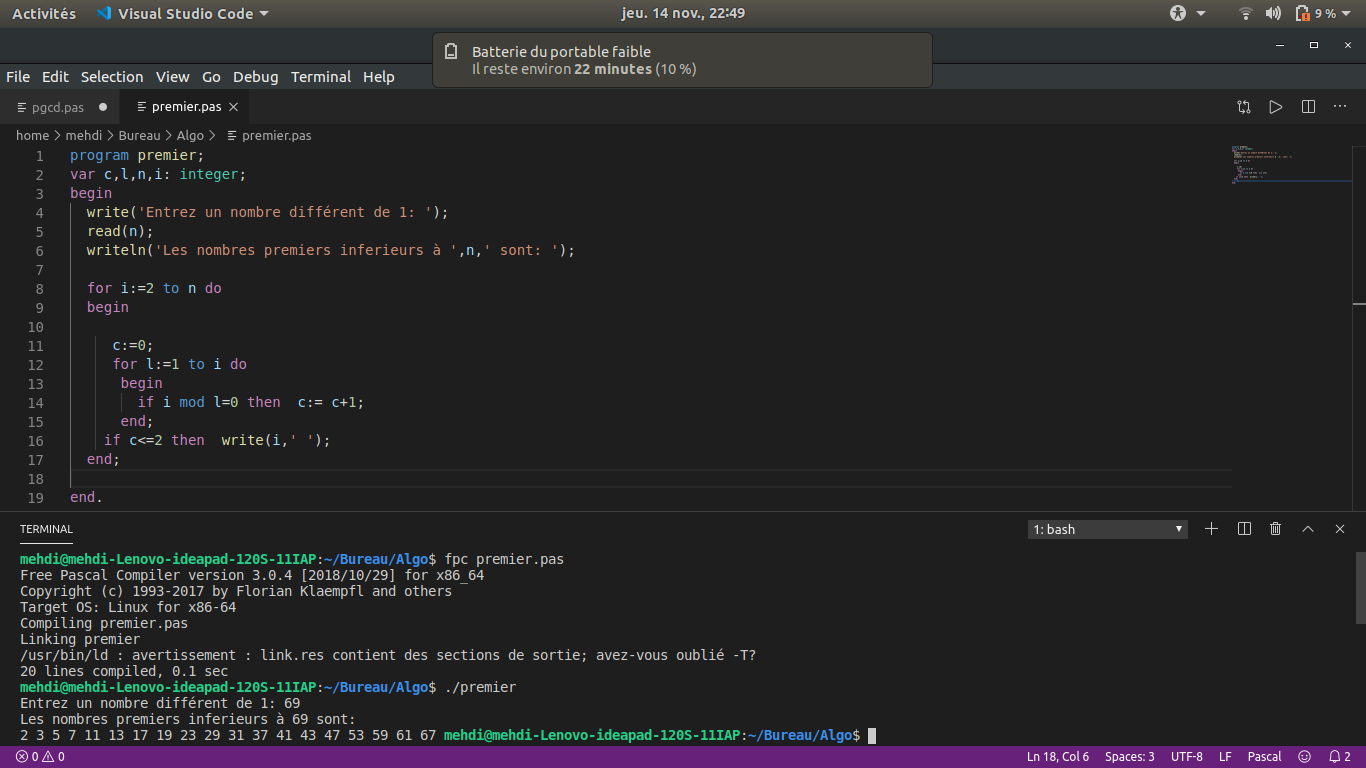Click 'Pascal' language mode selector
The height and width of the screenshot is (768, 1366).
coord(1264,757)
